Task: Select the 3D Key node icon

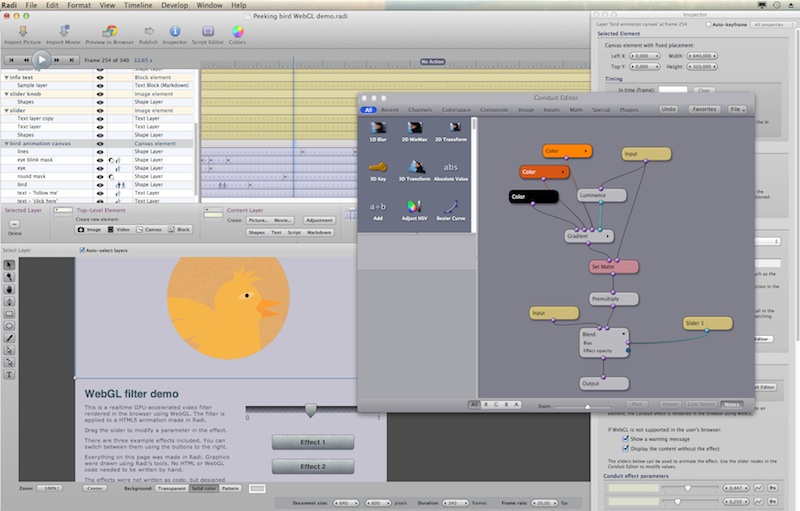Action: pyautogui.click(x=378, y=167)
